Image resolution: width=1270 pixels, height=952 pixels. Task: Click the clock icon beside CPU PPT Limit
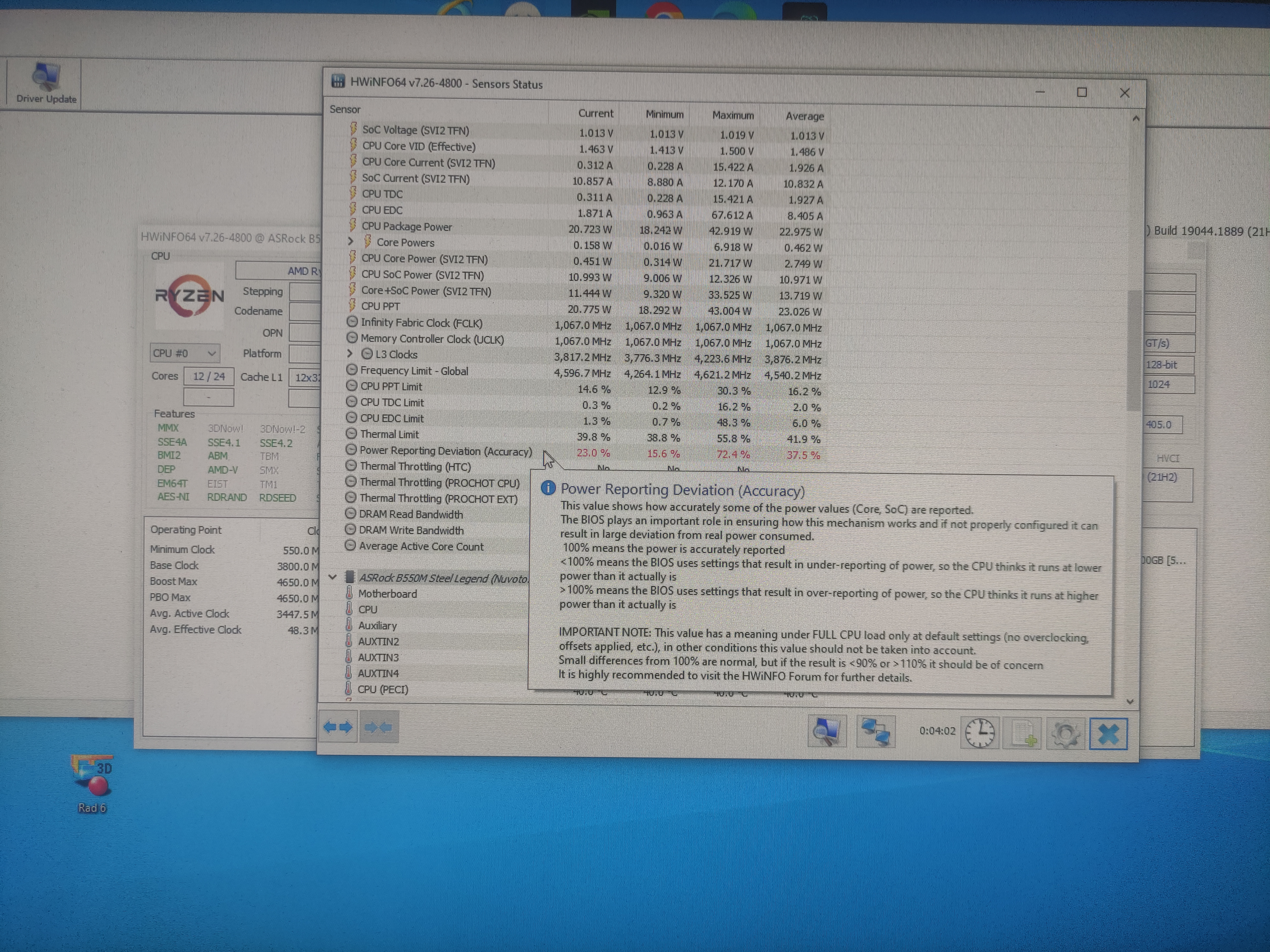pos(352,386)
